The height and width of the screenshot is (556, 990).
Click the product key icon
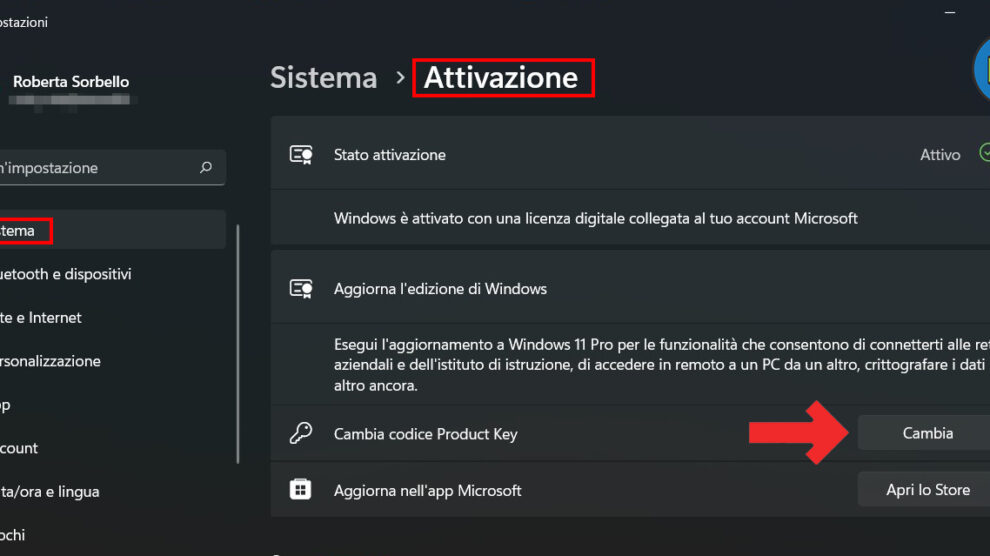point(300,434)
